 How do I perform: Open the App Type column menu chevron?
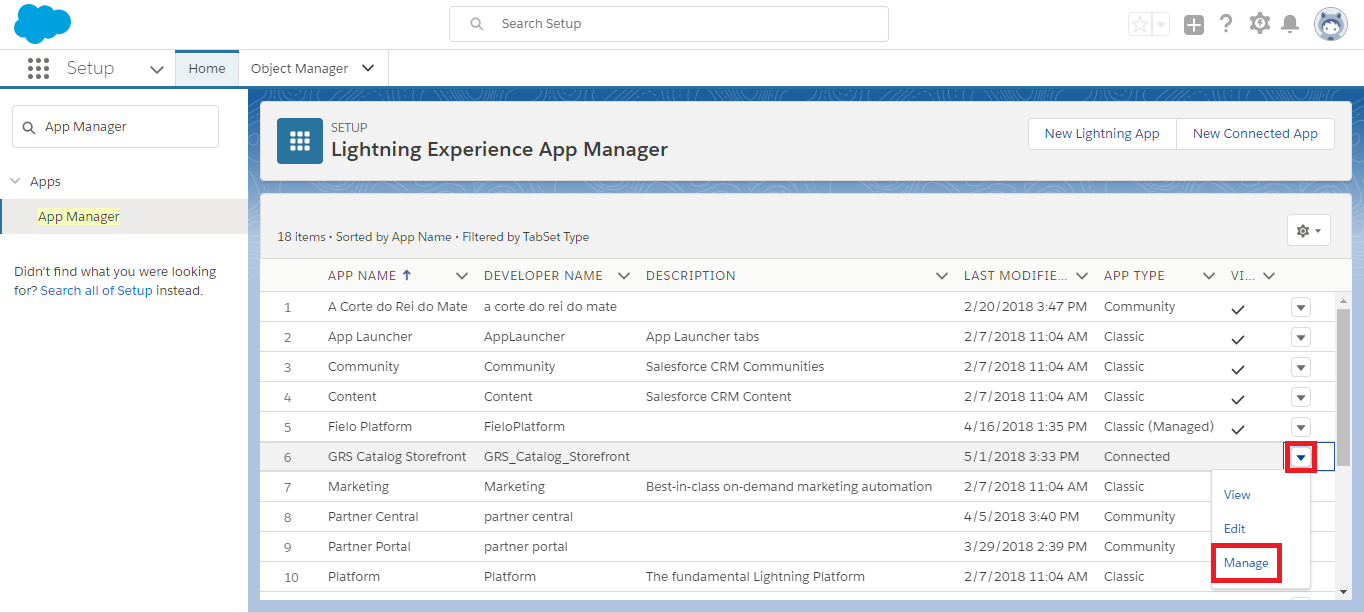(x=1209, y=276)
